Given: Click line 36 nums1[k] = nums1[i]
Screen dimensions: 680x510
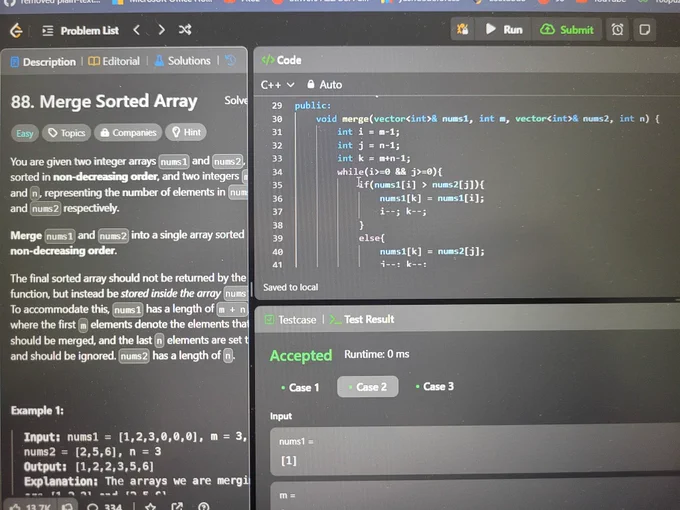Looking at the screenshot, I should [x=432, y=198].
